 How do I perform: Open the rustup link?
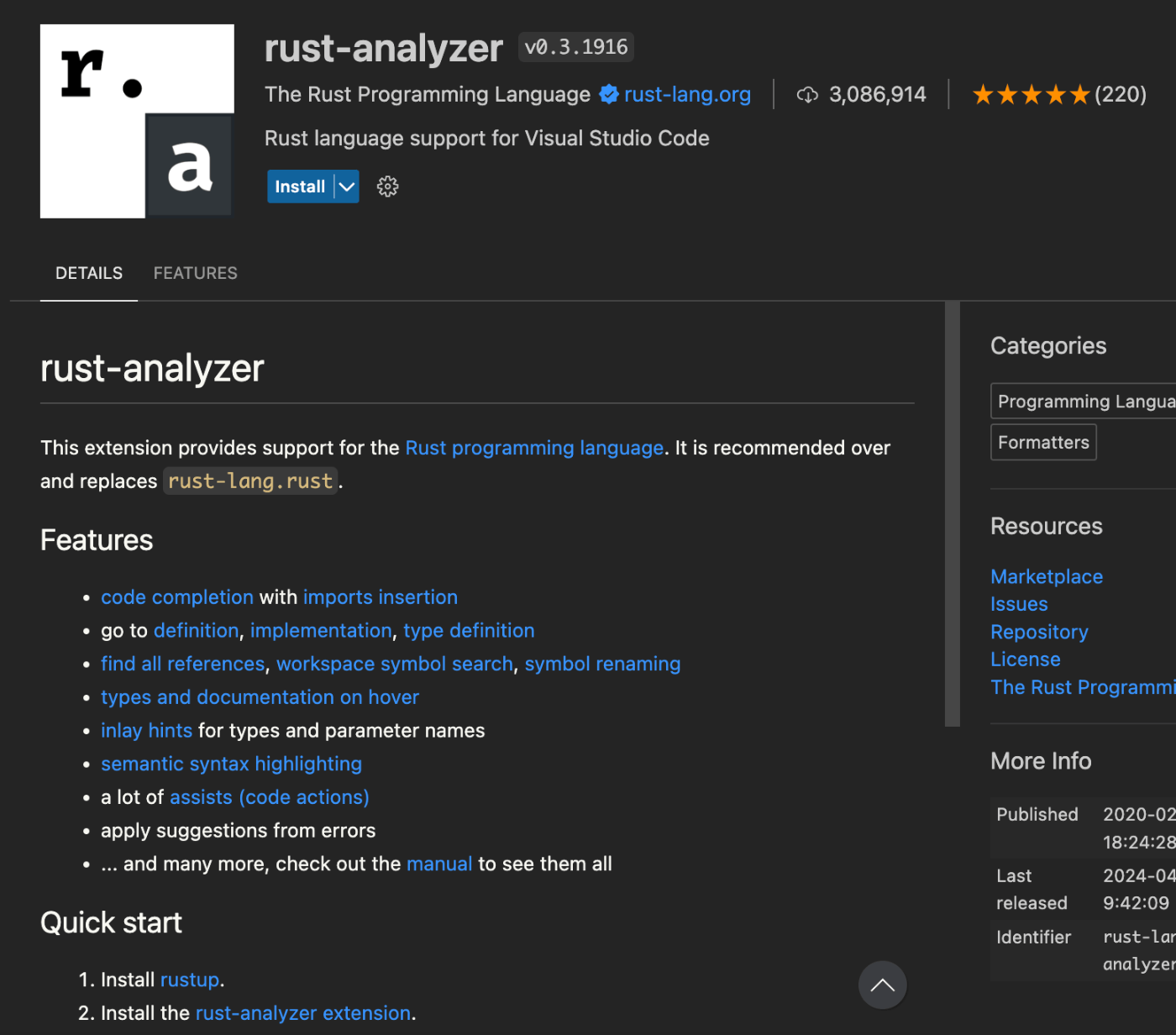click(x=190, y=980)
